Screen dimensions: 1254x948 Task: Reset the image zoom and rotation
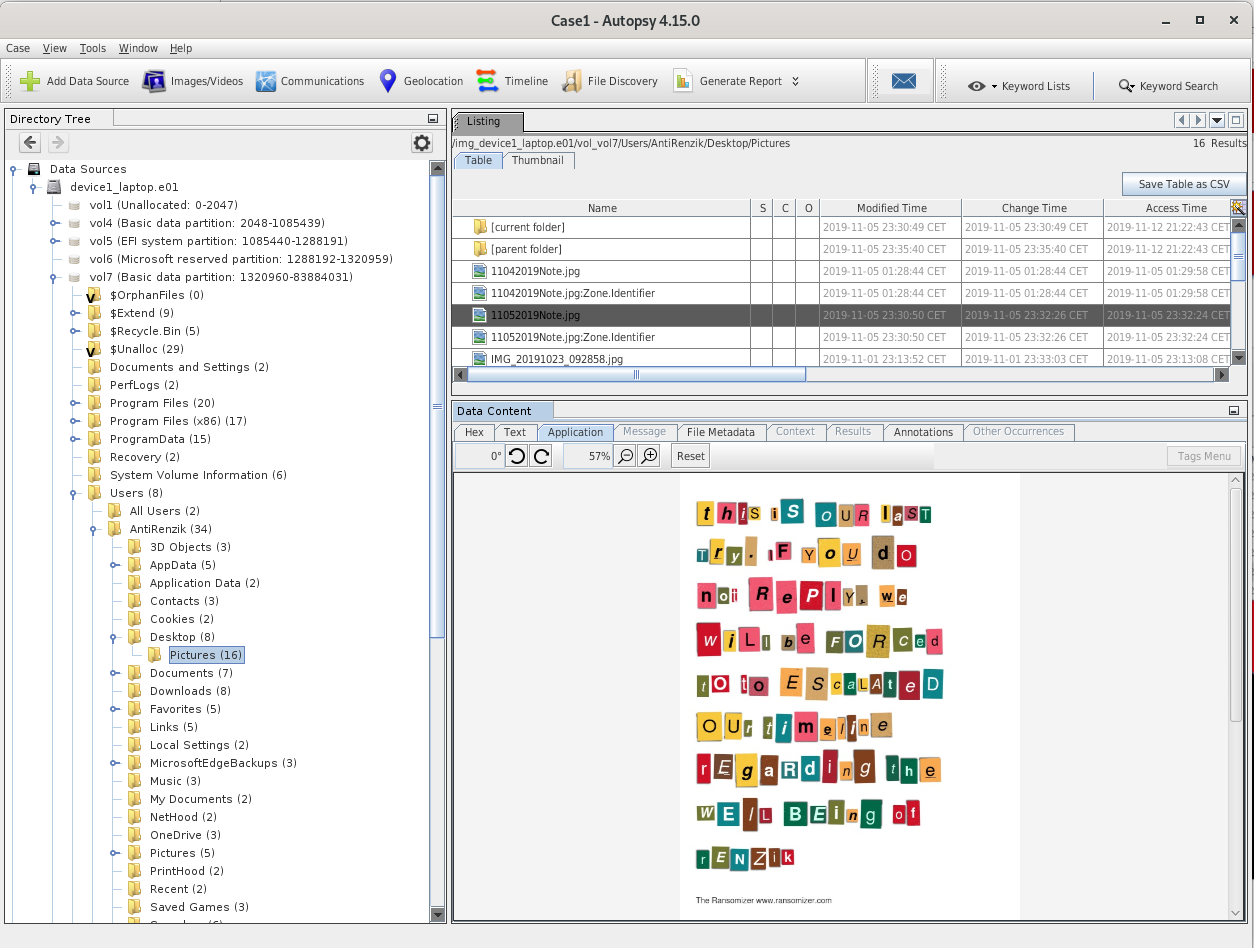pos(690,456)
